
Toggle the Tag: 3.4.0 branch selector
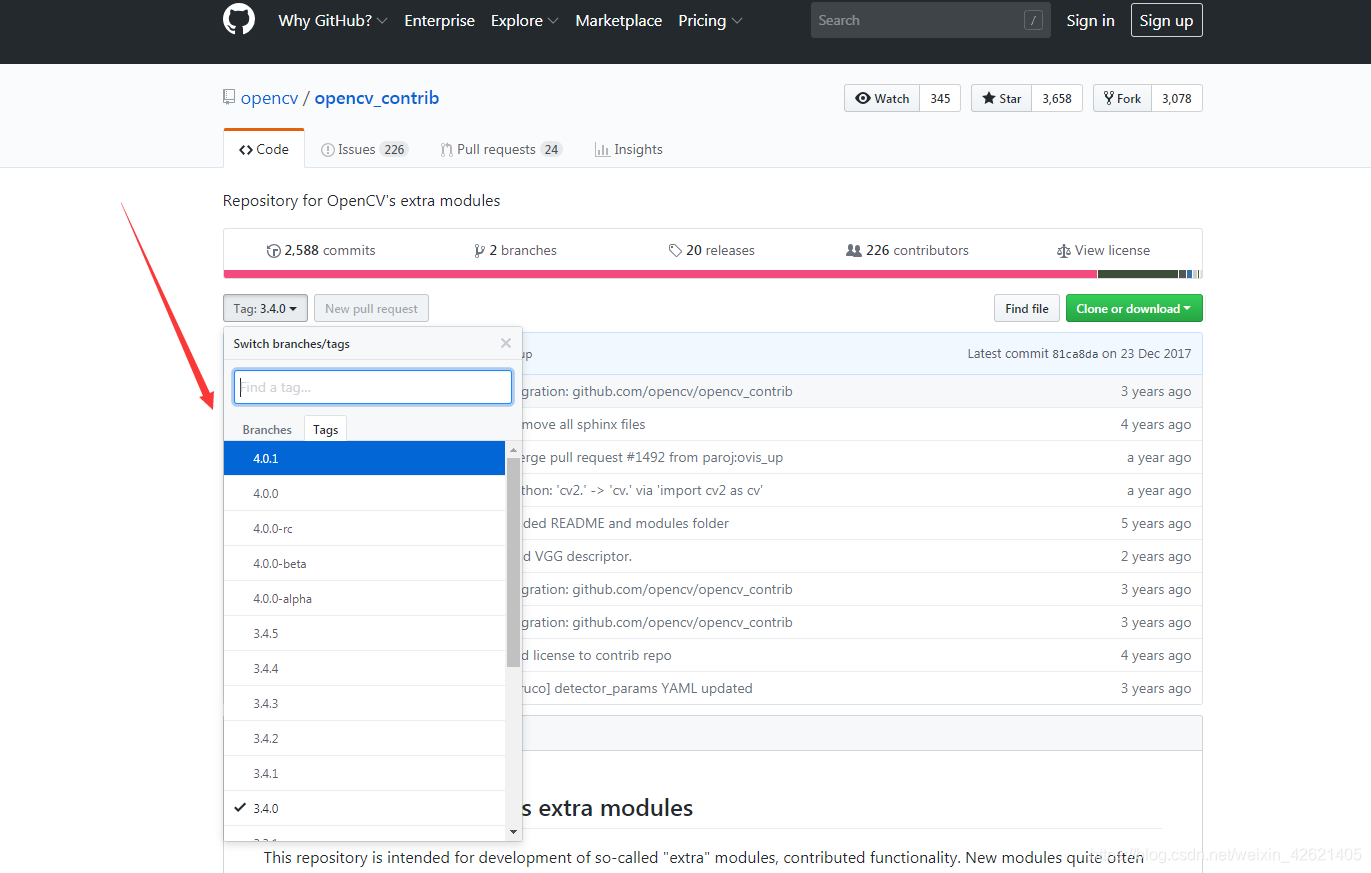tap(265, 308)
